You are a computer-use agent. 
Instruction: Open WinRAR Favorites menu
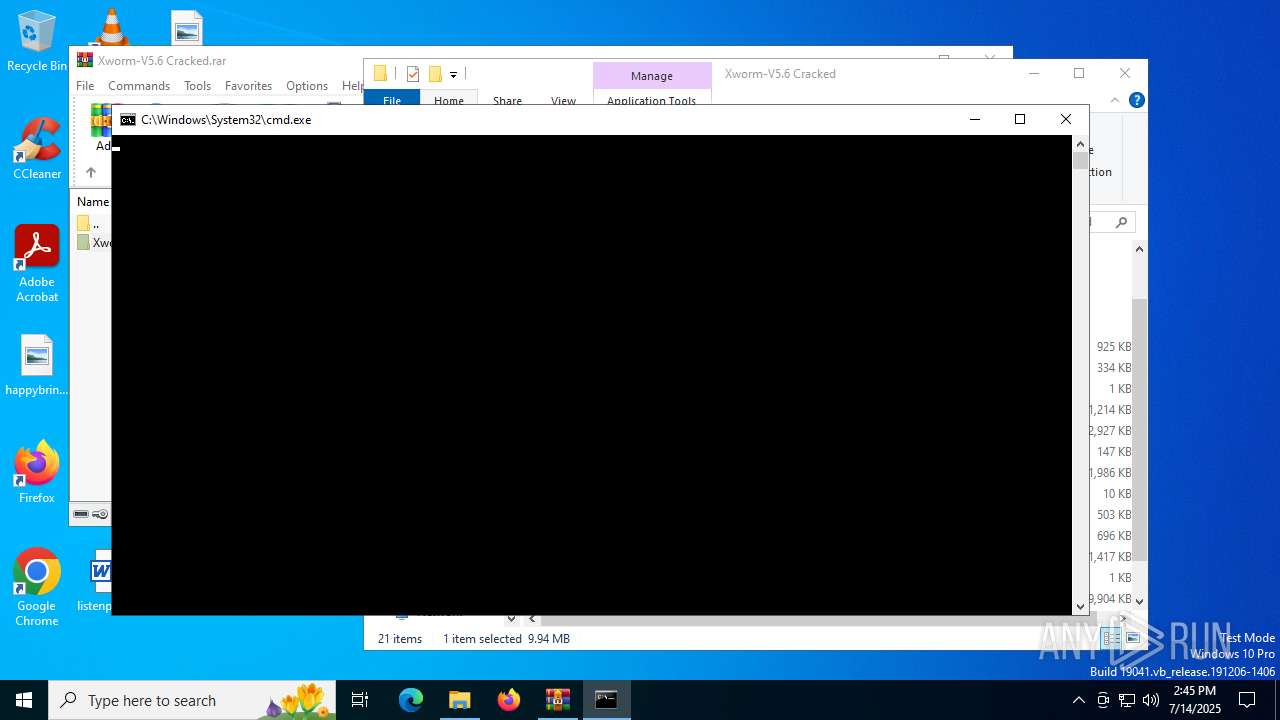coord(248,86)
